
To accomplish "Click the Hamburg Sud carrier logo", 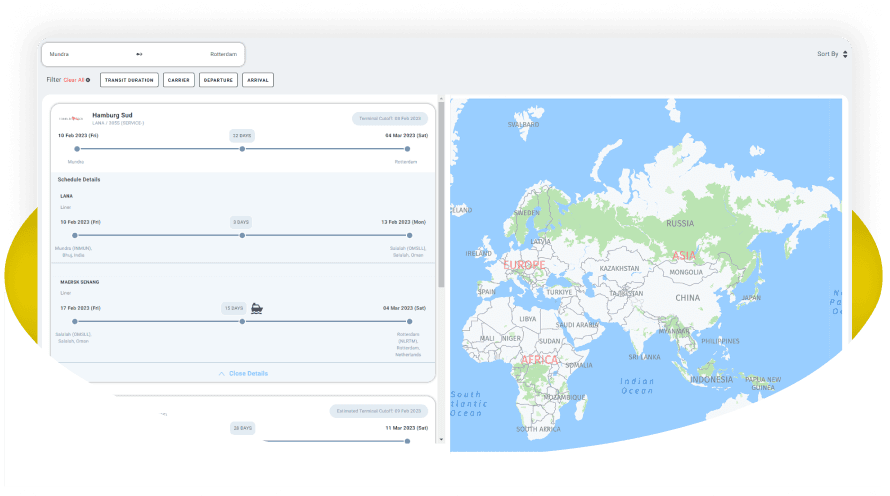I will [x=73, y=118].
